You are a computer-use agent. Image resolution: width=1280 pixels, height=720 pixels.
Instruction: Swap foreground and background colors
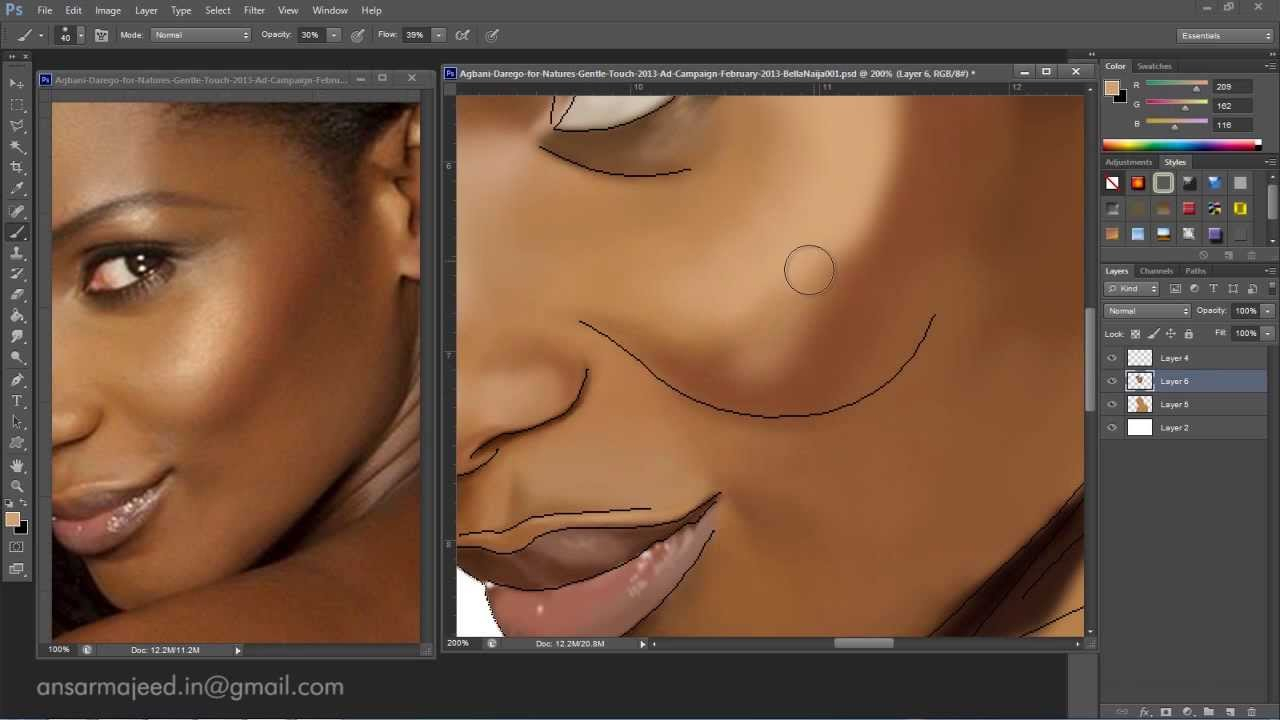pyautogui.click(x=23, y=505)
